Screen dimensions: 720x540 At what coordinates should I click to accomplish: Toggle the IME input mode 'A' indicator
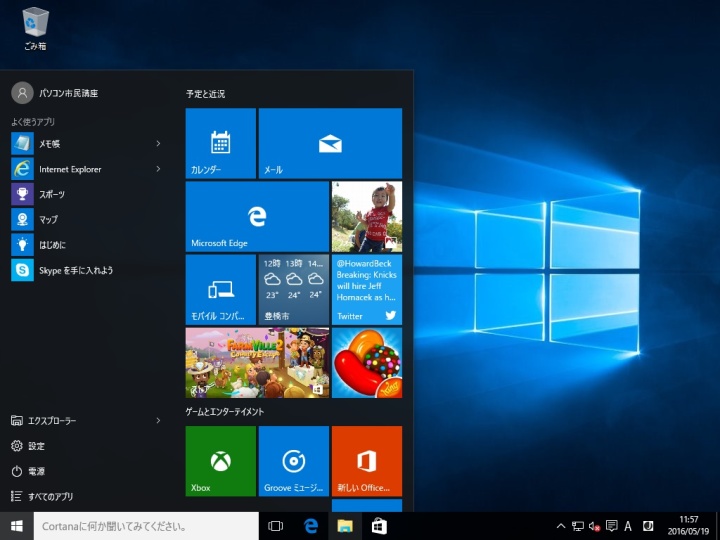coord(628,526)
